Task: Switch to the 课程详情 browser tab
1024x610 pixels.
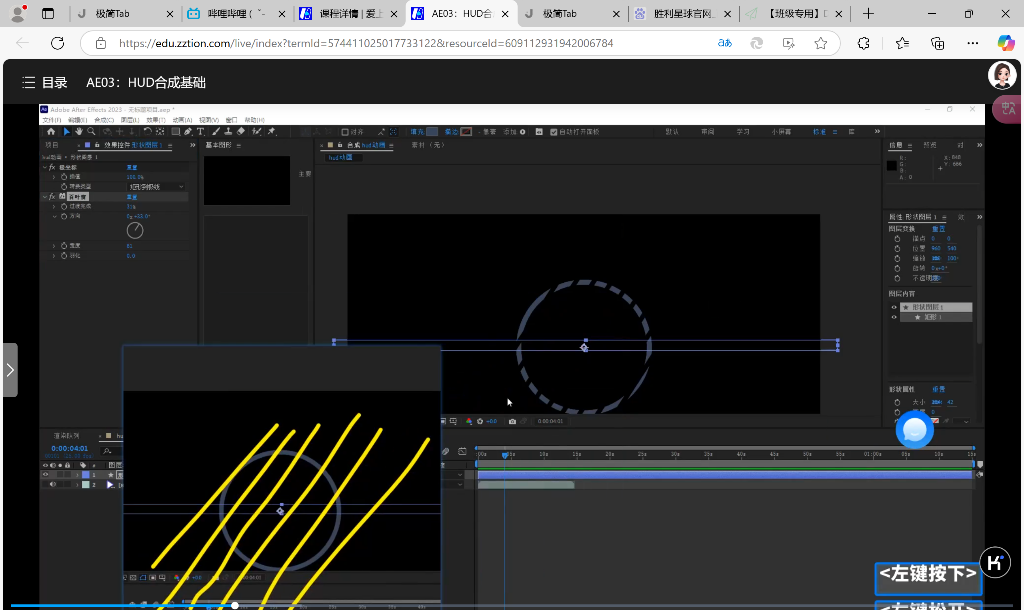Action: click(345, 14)
